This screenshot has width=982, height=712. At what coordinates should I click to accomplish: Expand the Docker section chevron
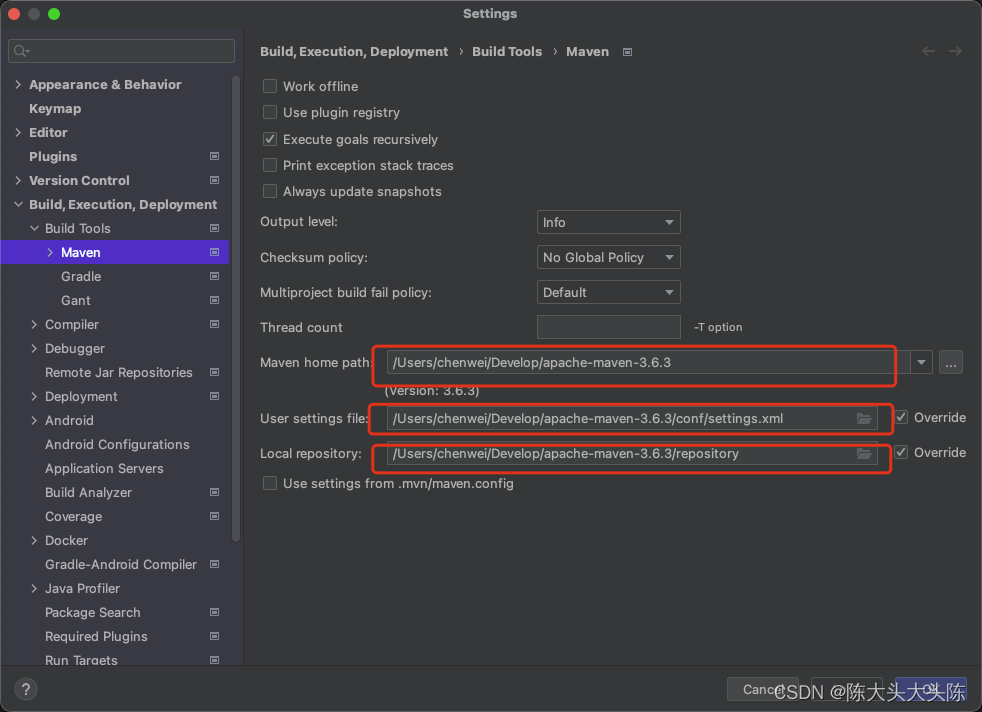point(34,540)
